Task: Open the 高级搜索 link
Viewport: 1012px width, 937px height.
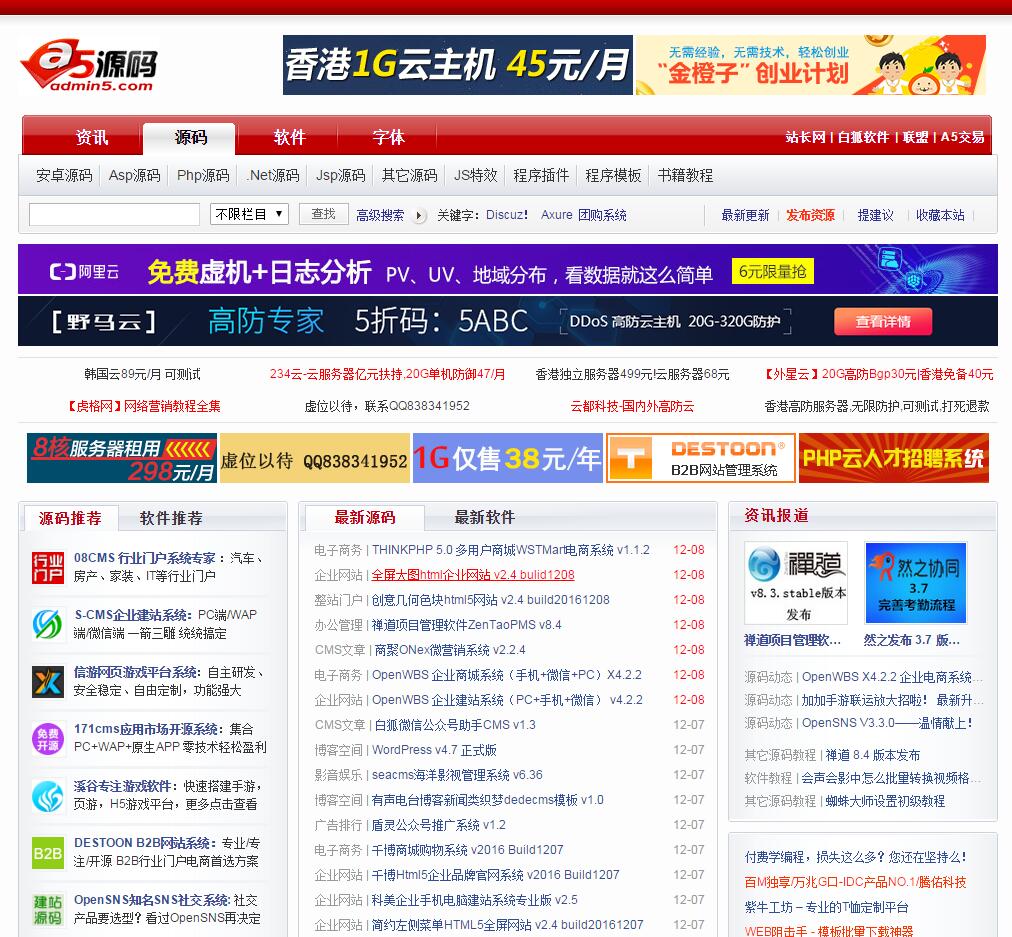Action: pos(380,216)
